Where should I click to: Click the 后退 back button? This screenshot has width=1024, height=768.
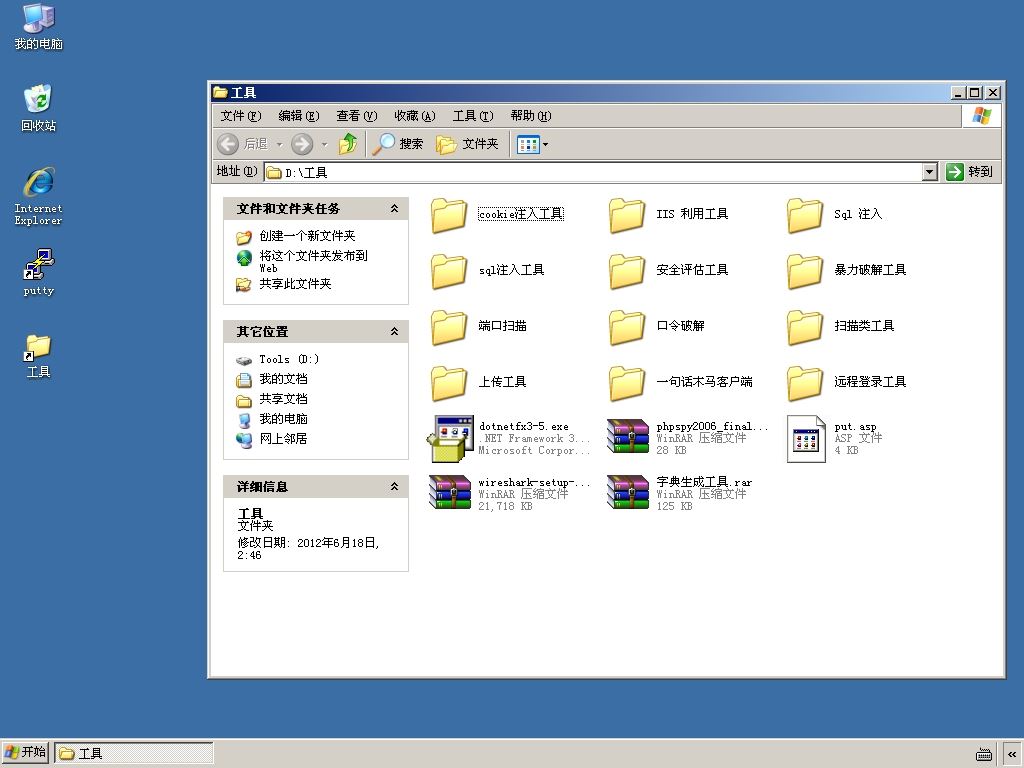(242, 144)
